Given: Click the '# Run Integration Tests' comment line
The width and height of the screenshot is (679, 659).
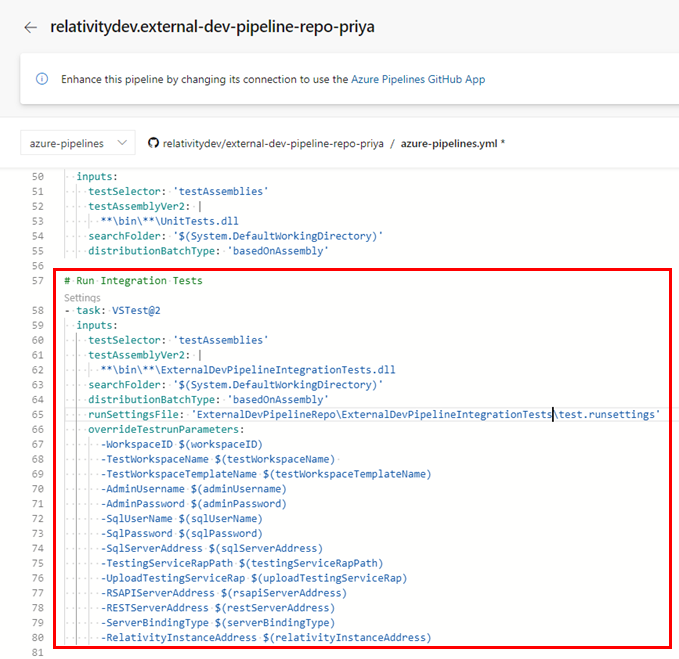Looking at the screenshot, I should [133, 281].
